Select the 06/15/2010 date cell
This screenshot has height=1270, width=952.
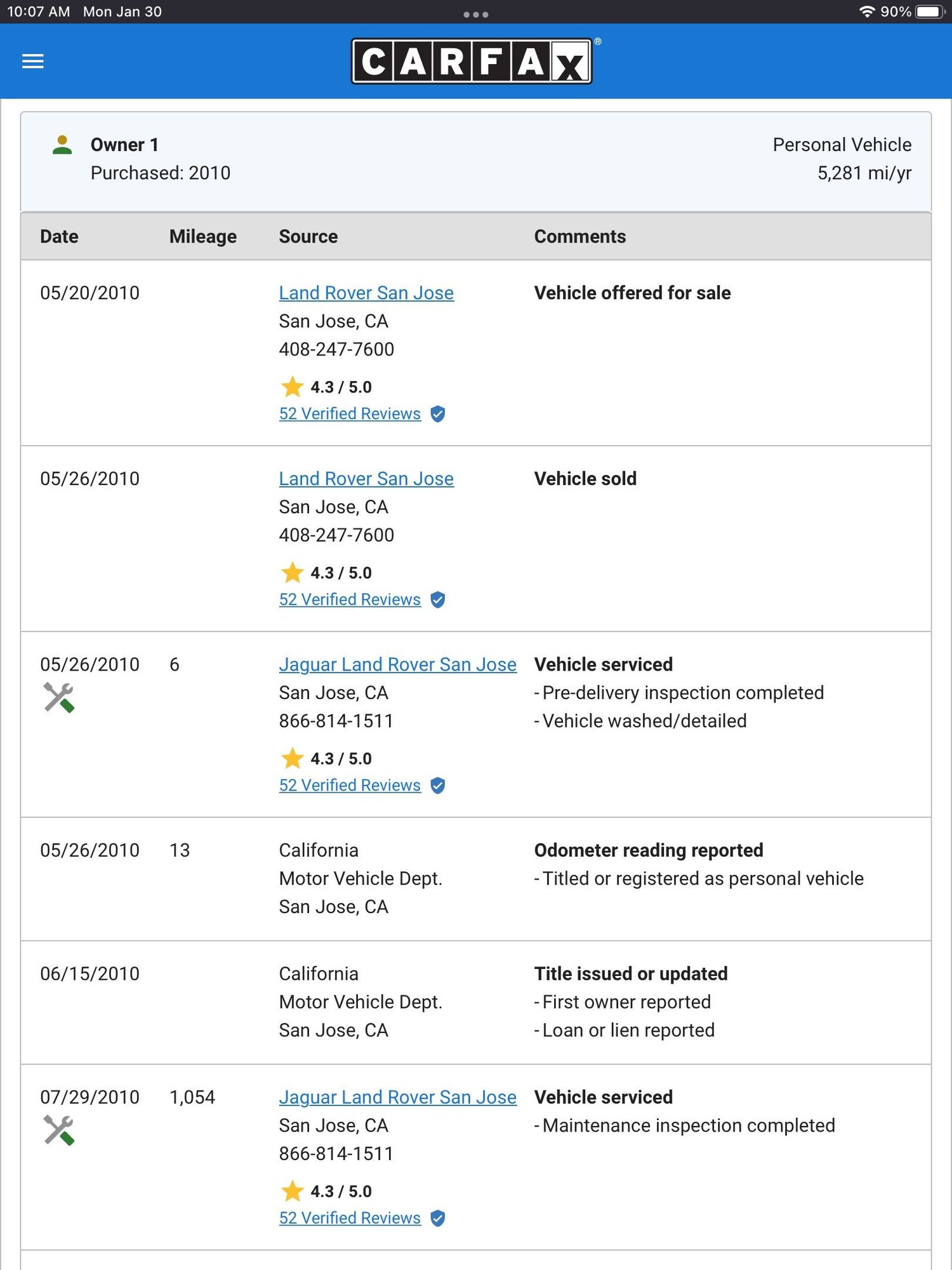89,973
